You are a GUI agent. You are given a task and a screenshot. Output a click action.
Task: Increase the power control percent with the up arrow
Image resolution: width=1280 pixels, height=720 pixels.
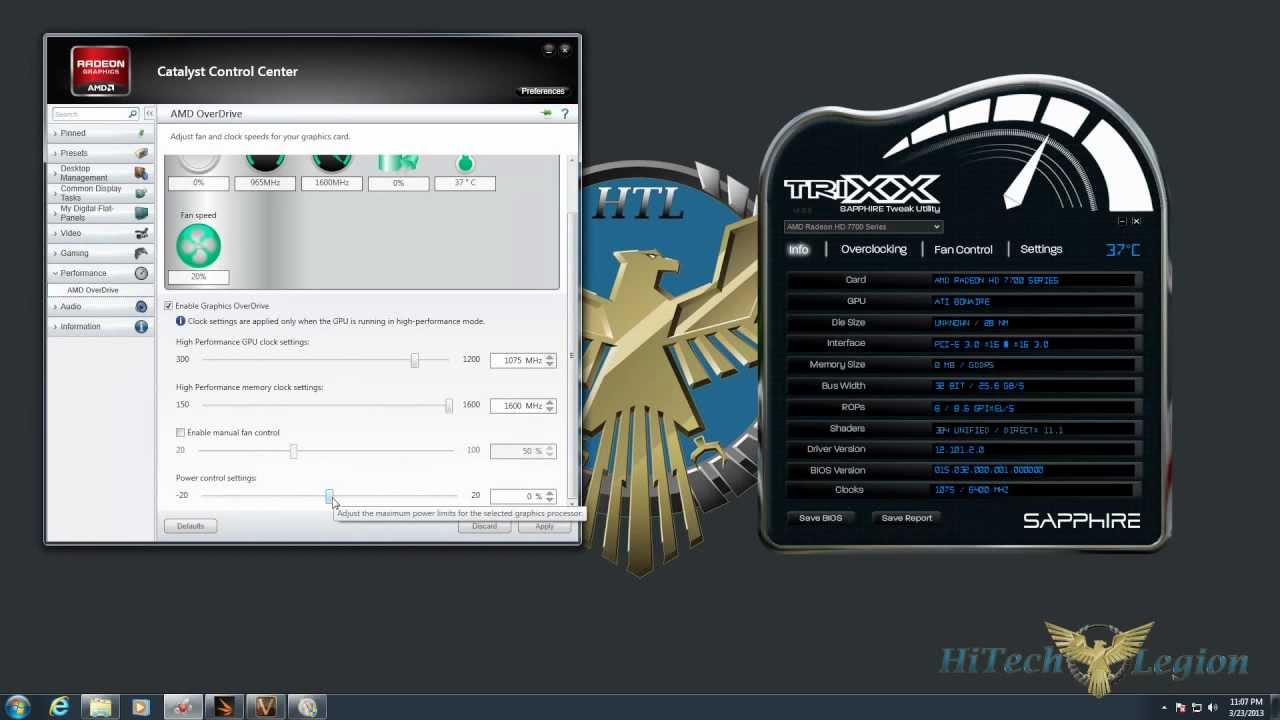tap(550, 493)
